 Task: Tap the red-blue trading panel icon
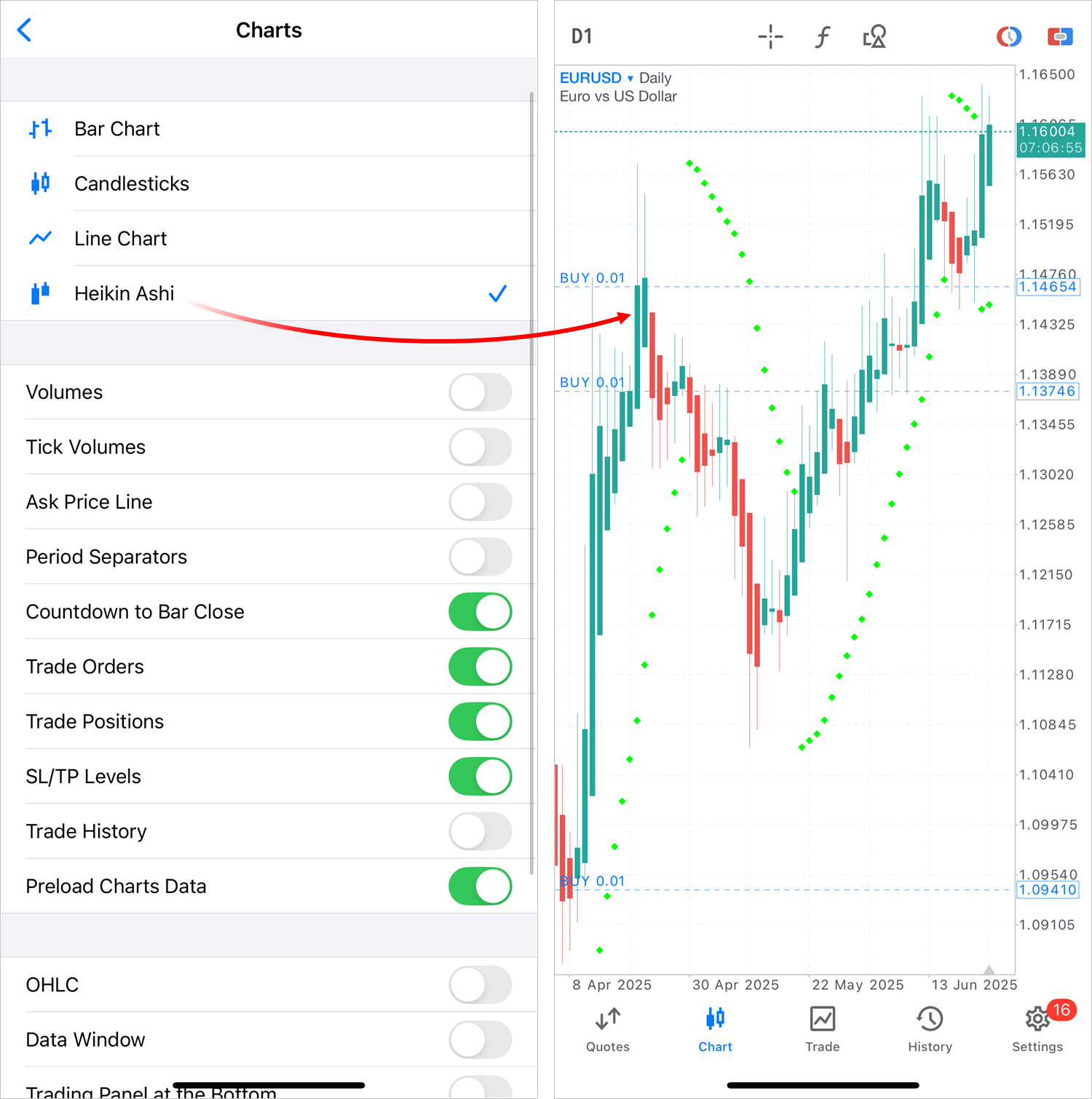click(x=1060, y=36)
